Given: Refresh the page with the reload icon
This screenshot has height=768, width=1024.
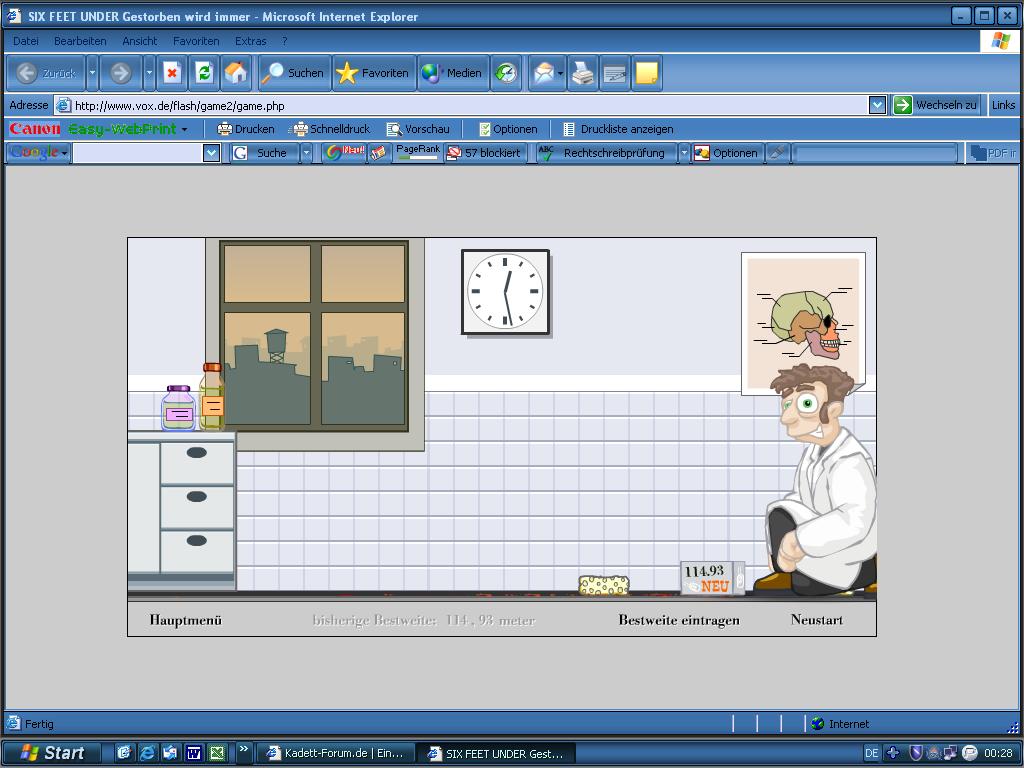Looking at the screenshot, I should (x=204, y=73).
